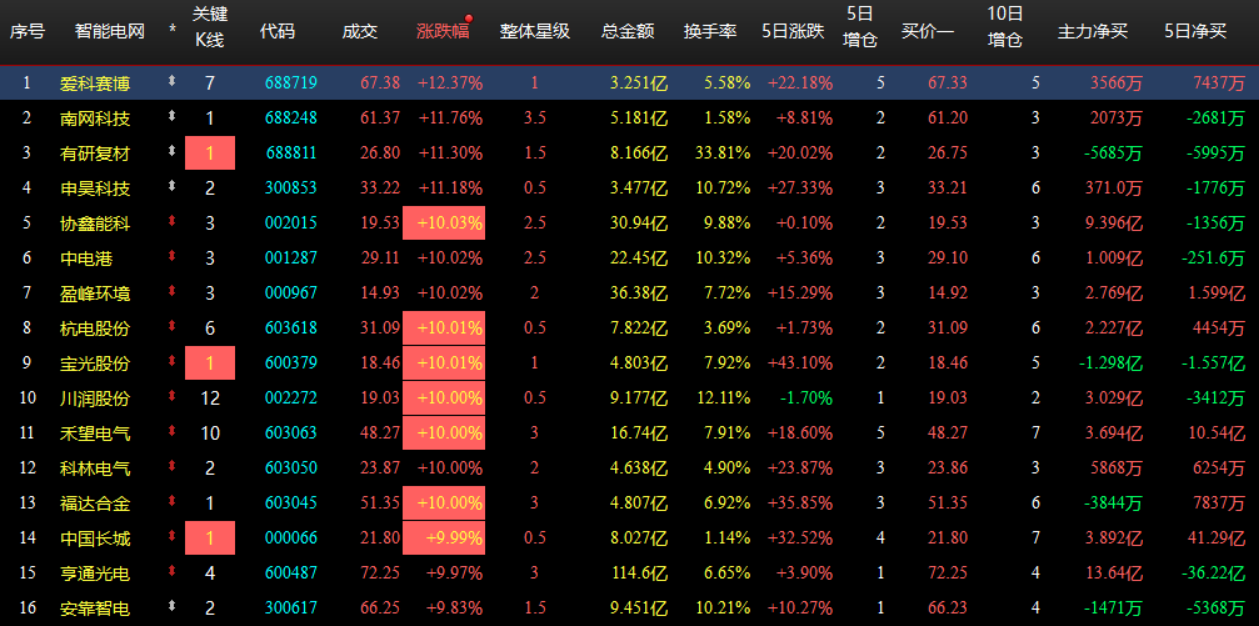Click the 代码 column header
1259x626 pixels.
click(x=277, y=31)
